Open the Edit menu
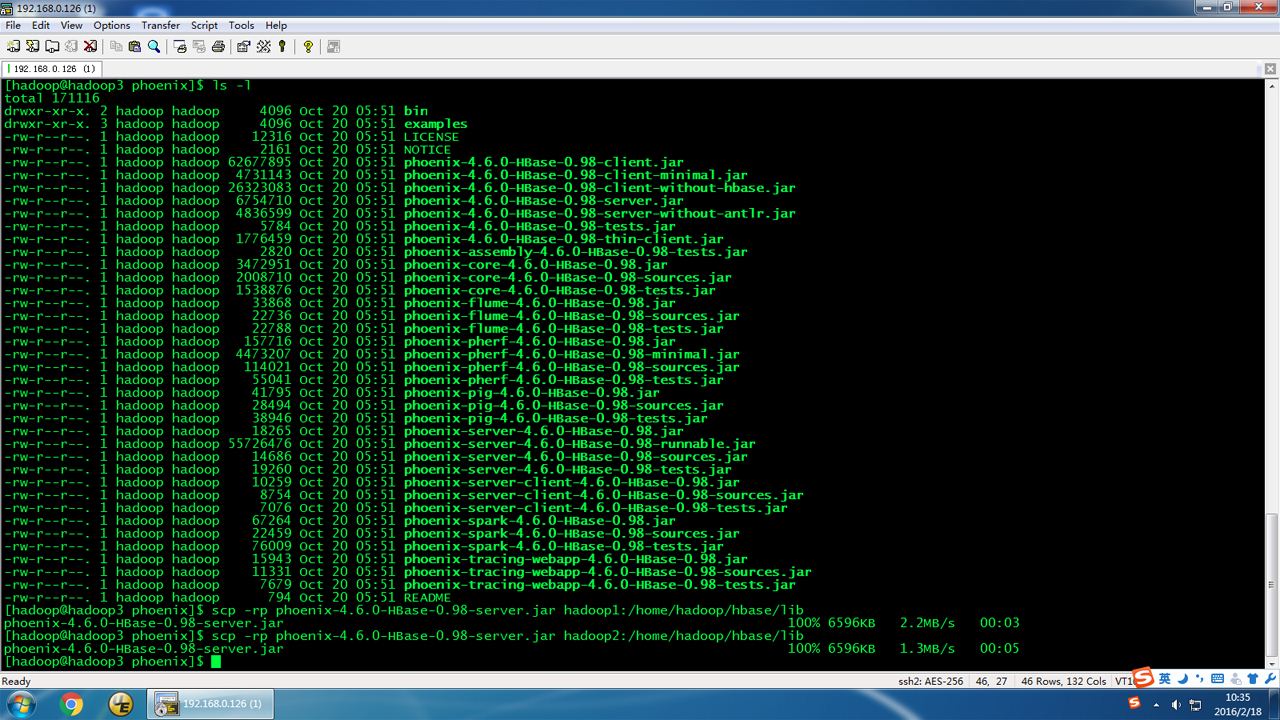The image size is (1280, 720). pos(41,25)
